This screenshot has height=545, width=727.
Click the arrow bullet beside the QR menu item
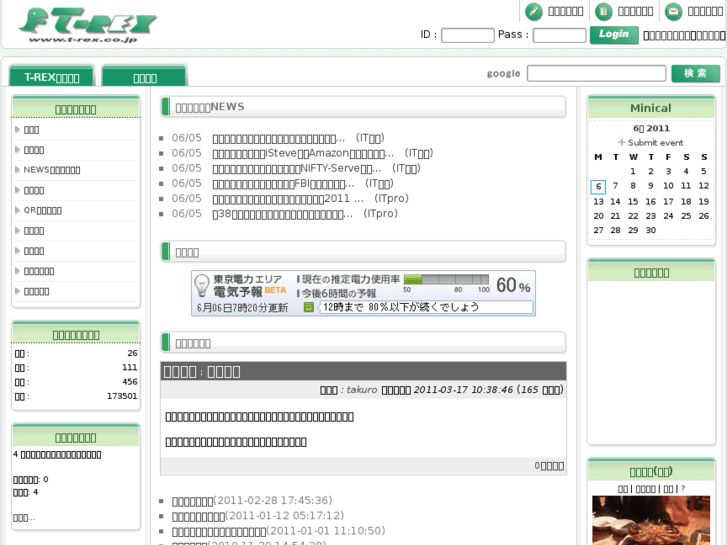tap(17, 210)
